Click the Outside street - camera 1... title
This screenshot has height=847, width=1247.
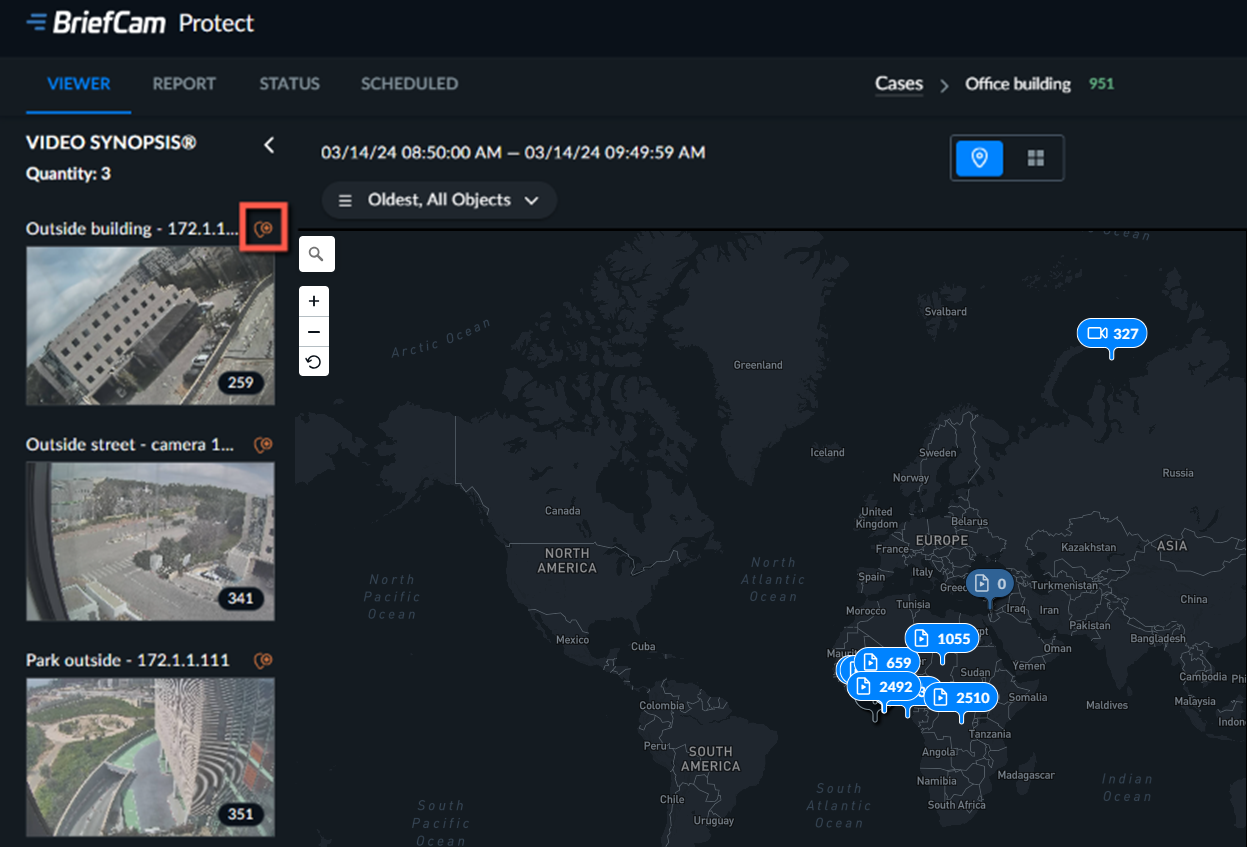point(130,444)
